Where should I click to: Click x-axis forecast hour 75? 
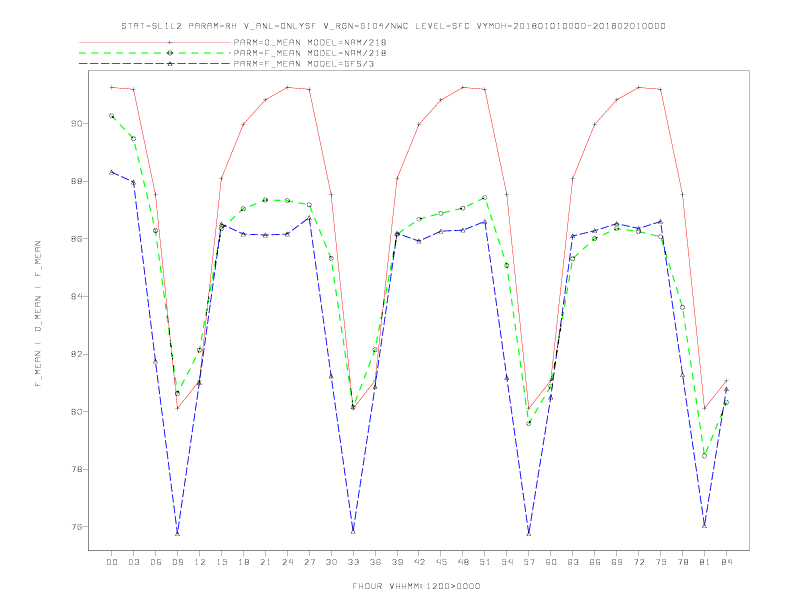click(x=661, y=562)
